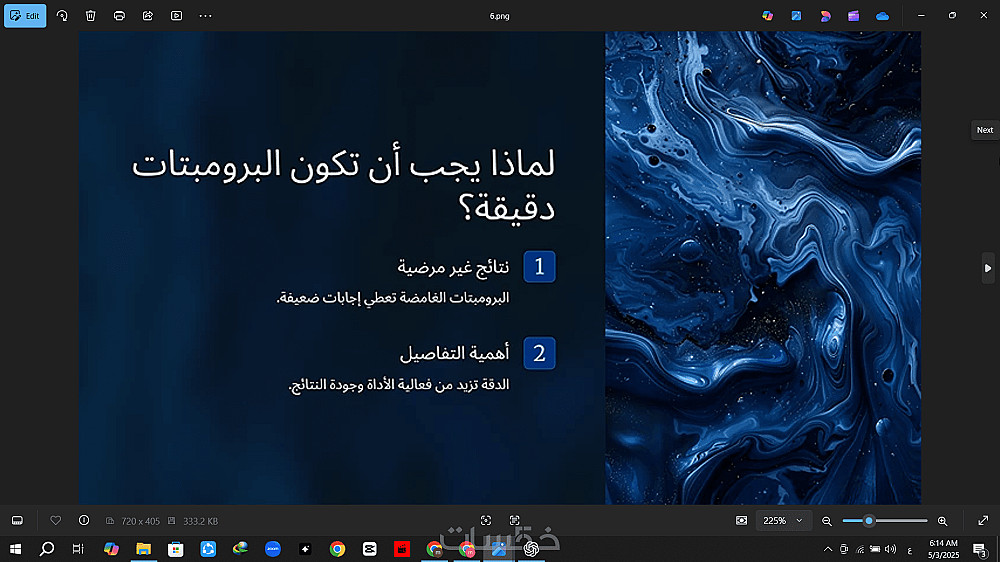The height and width of the screenshot is (562, 1000).
Task: Open the OneDrive cloud icon
Action: (x=883, y=16)
